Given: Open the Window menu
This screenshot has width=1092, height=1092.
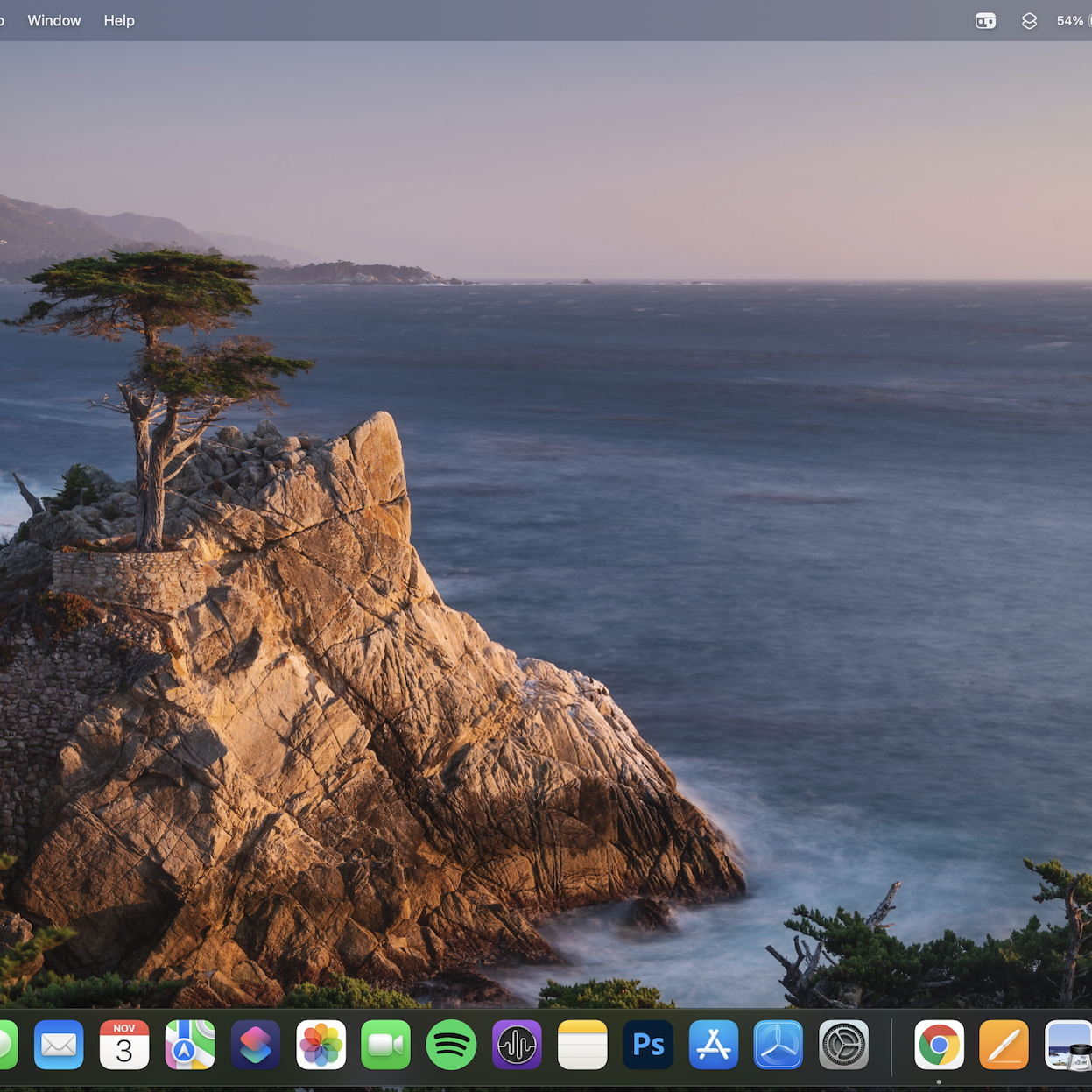Looking at the screenshot, I should (54, 20).
